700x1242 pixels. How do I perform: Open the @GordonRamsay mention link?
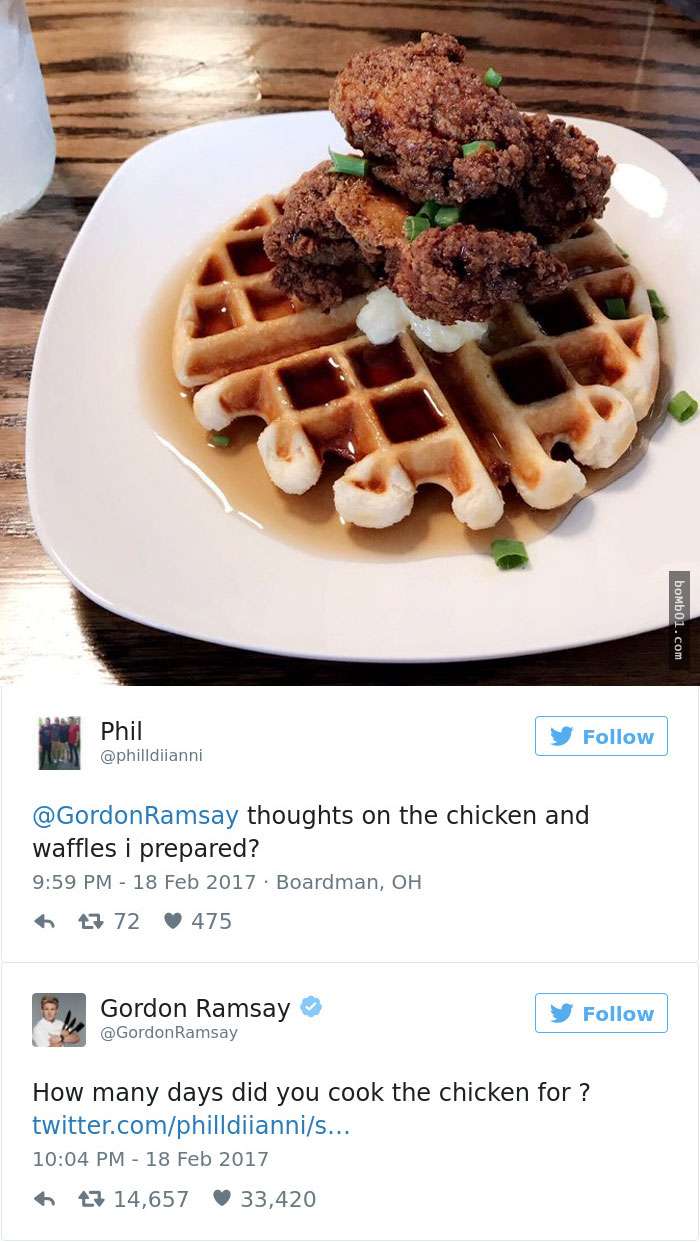pos(136,816)
